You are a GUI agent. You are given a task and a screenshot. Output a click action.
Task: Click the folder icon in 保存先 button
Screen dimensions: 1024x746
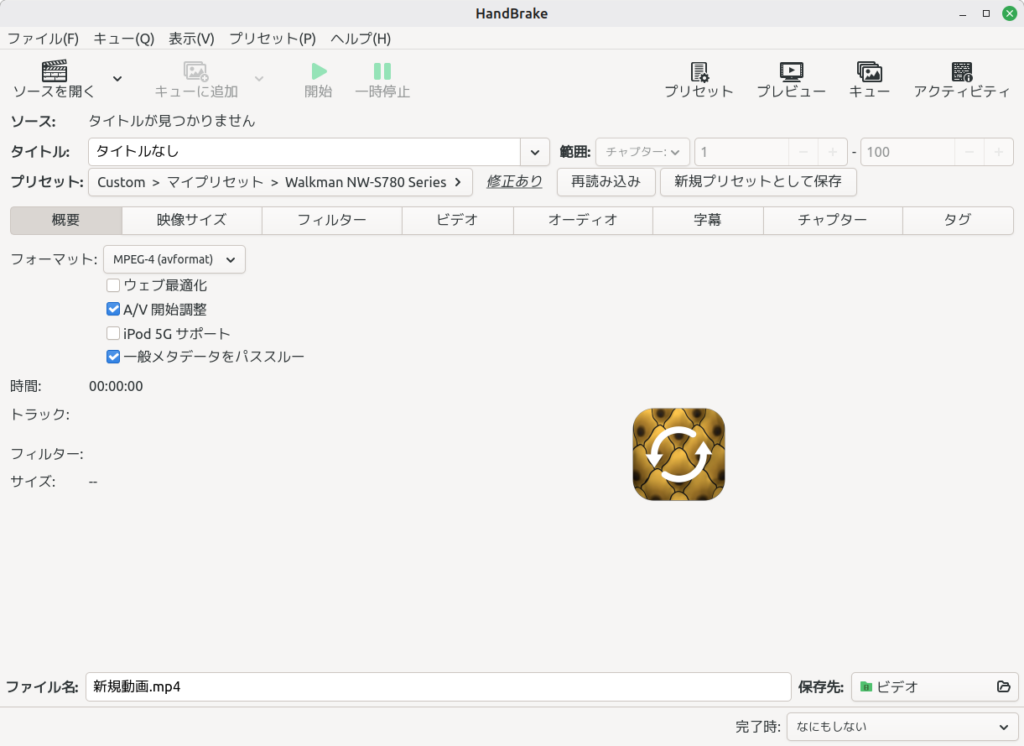click(1003, 687)
